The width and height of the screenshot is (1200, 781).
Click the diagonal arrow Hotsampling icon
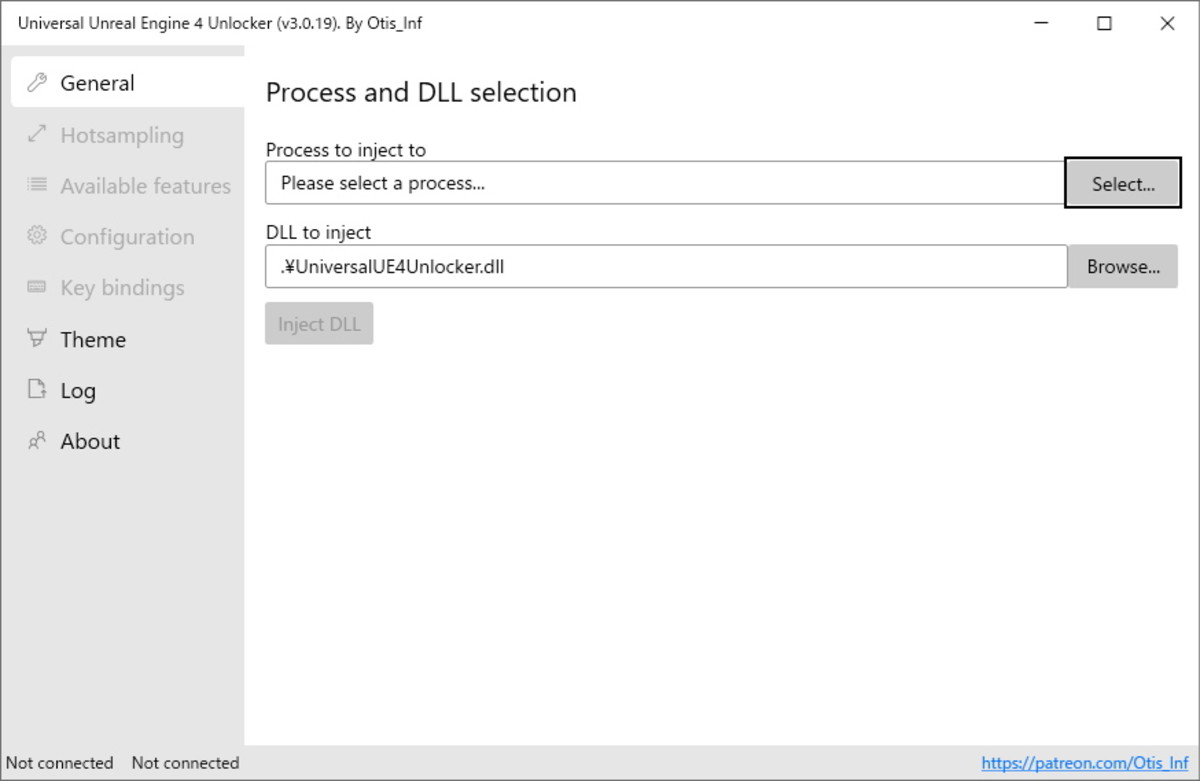coord(38,135)
